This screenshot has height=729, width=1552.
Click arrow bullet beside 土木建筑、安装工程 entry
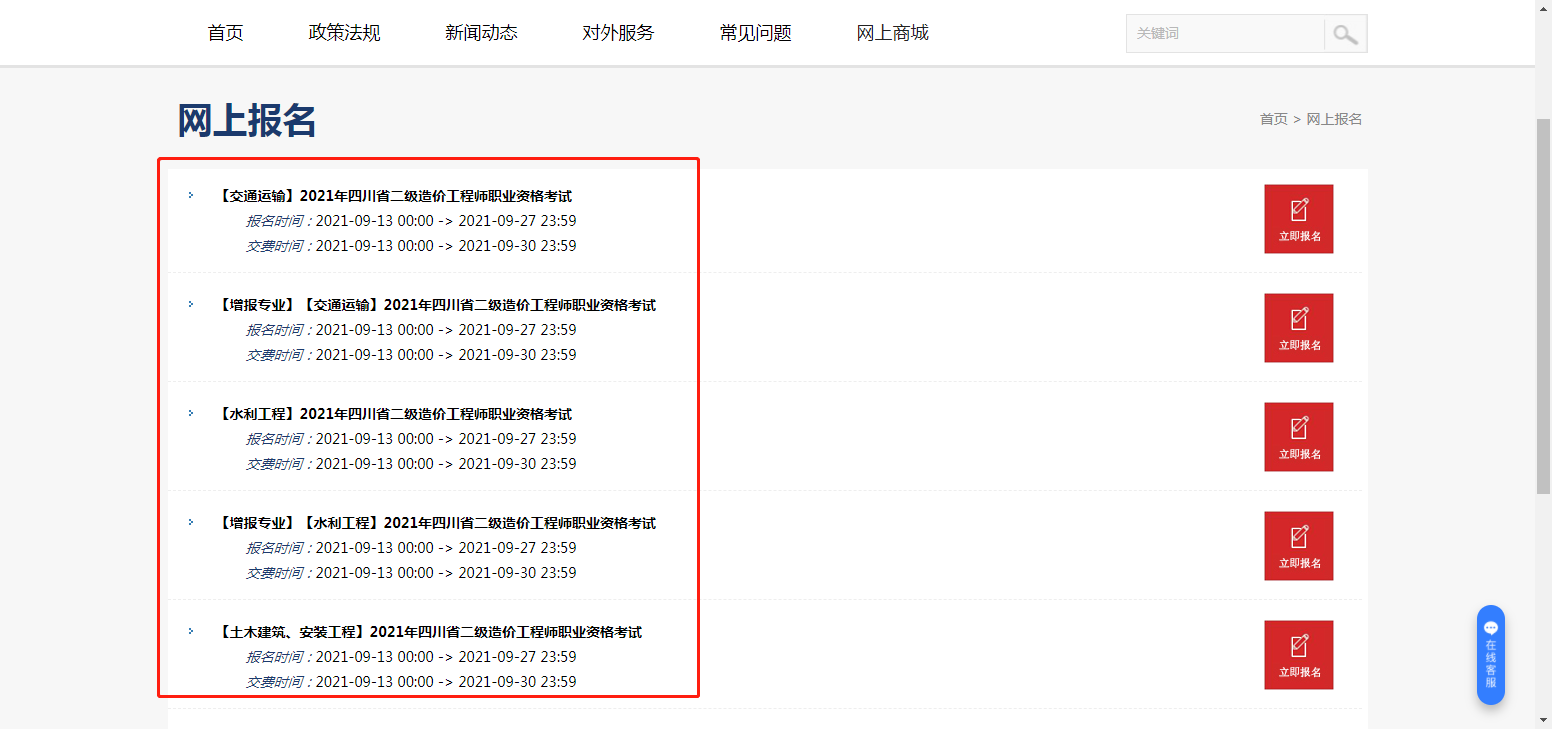(x=191, y=631)
